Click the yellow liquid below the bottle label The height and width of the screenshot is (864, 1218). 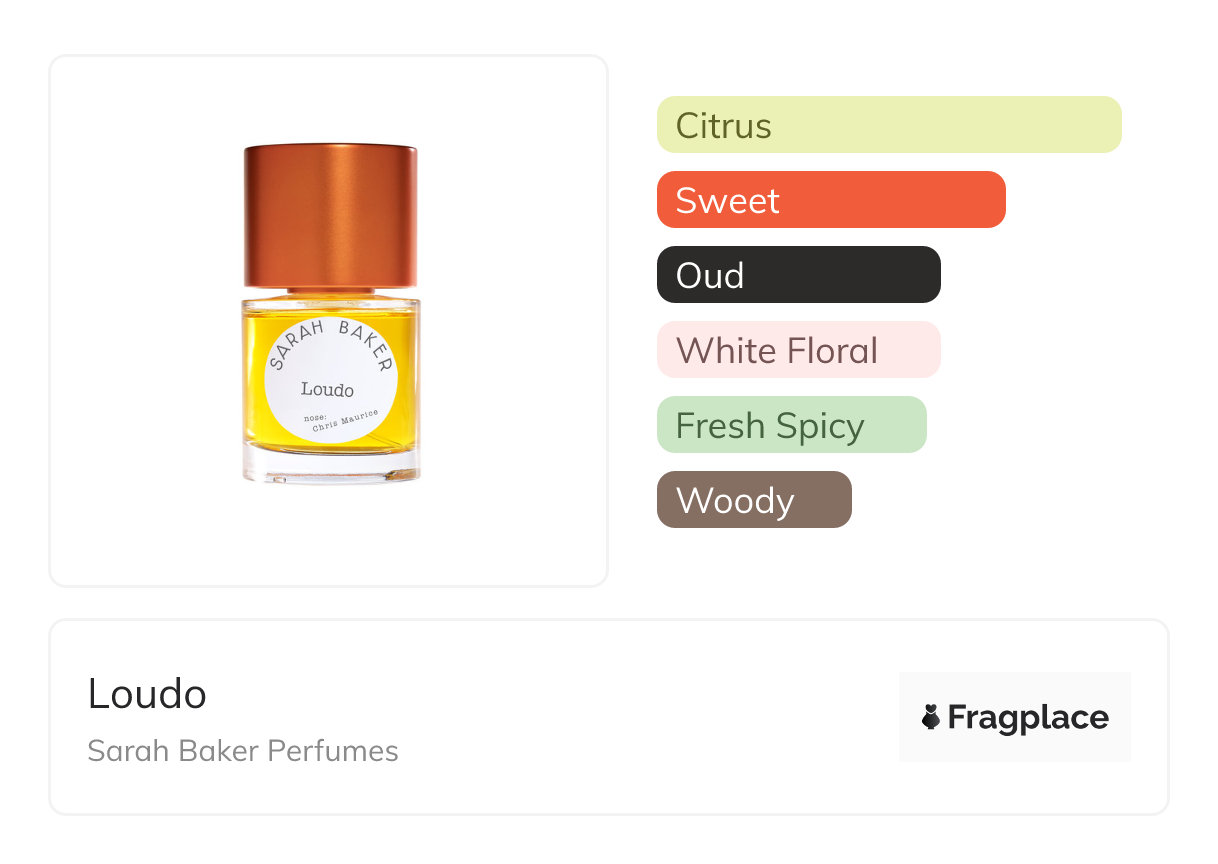pos(331,448)
